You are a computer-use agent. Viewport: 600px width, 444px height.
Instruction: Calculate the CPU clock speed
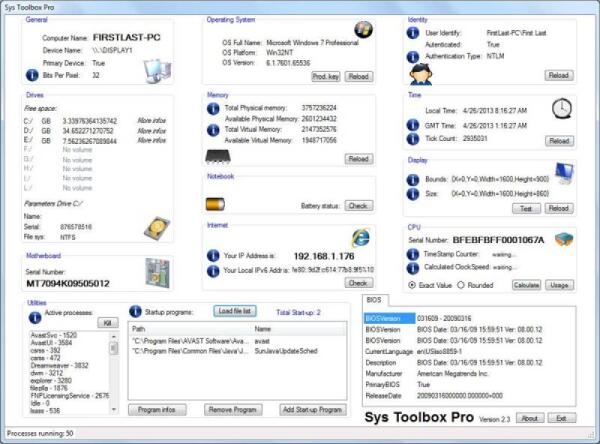pyautogui.click(x=526, y=285)
